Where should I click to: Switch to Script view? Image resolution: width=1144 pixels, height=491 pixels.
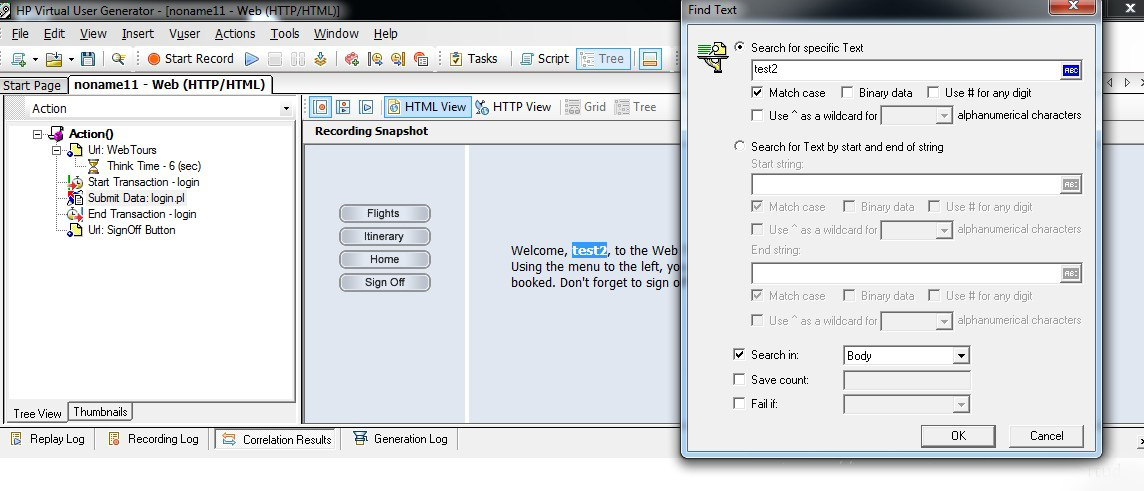[544, 59]
